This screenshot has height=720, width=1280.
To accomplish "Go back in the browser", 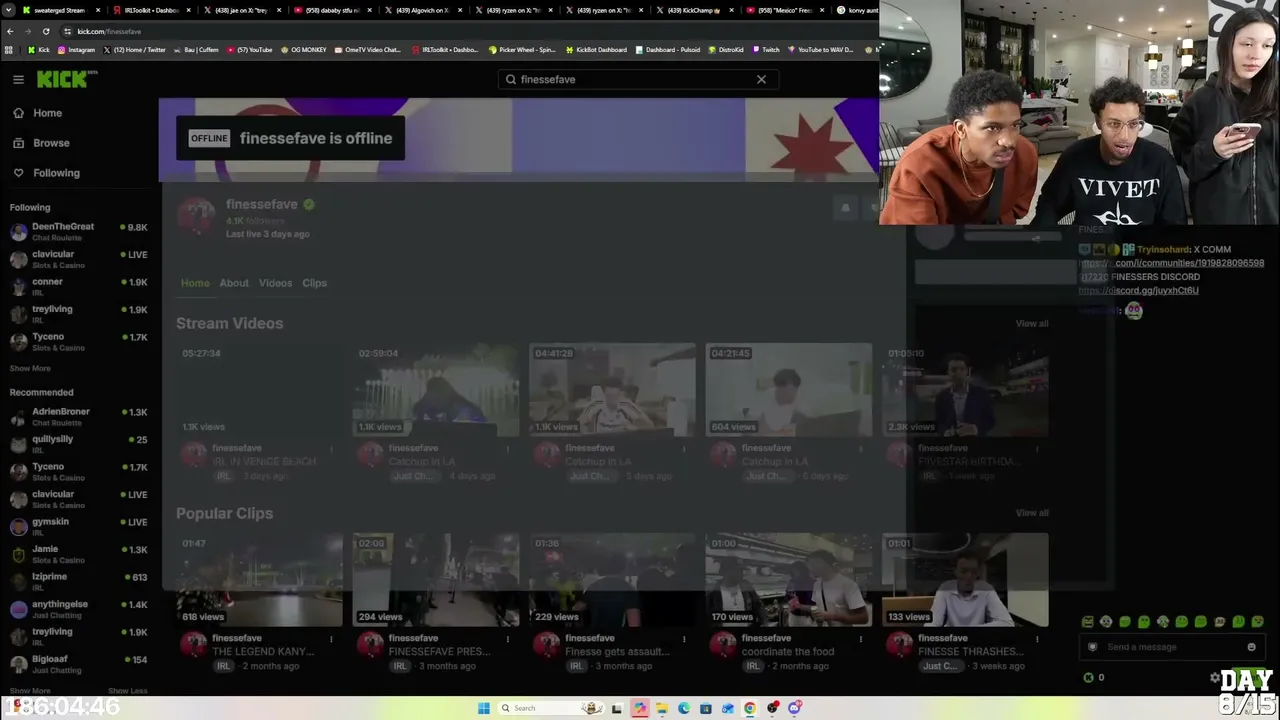I will pyautogui.click(x=10, y=31).
